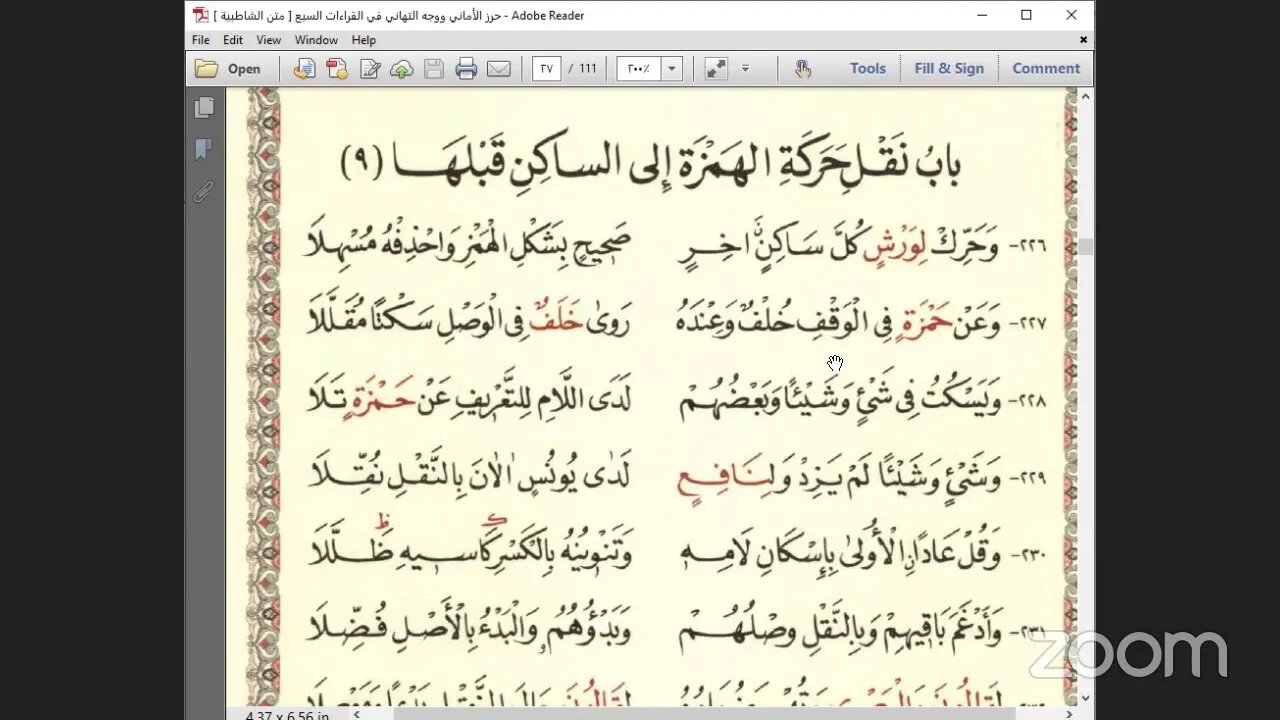Screen dimensions: 1280x720
Task: Open the Attachments paperclip panel
Action: (204, 192)
